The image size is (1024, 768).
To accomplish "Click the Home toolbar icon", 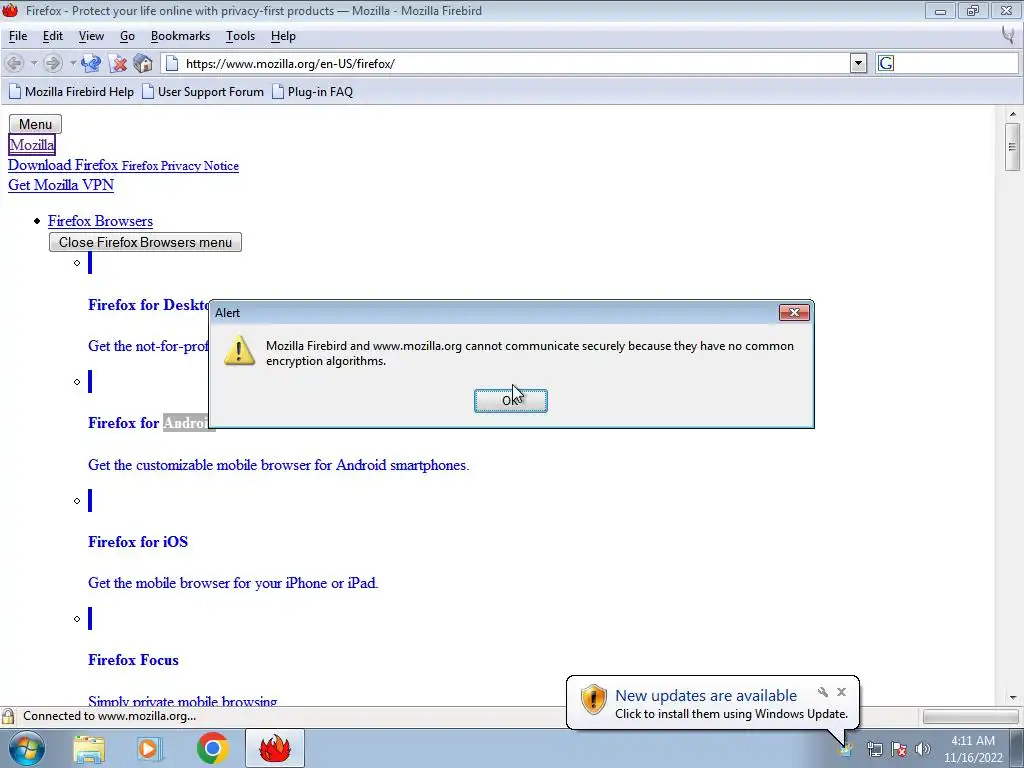I will (142, 63).
